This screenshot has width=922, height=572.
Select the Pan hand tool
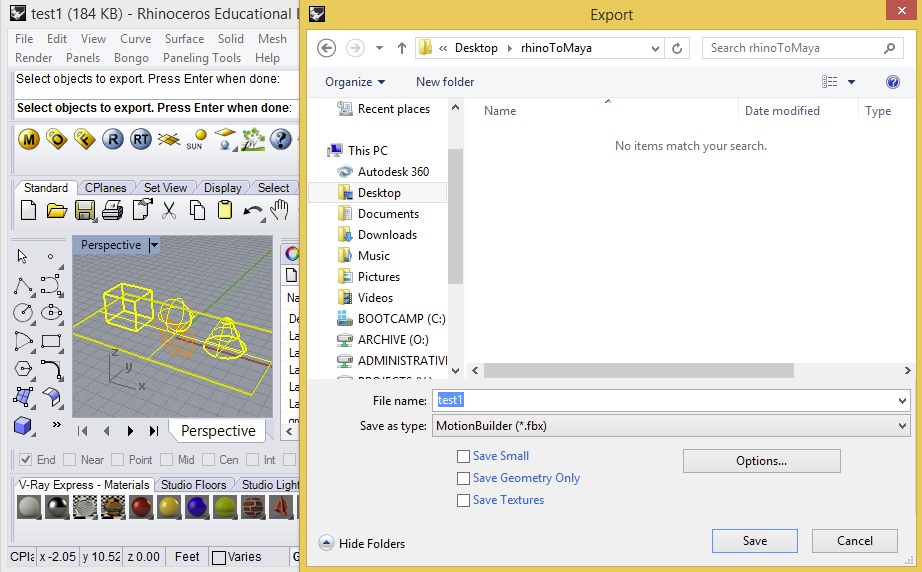(280, 210)
